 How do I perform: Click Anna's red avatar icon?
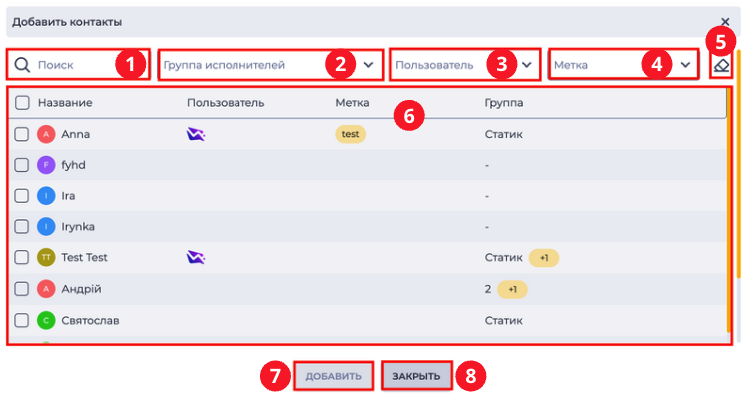(46, 134)
